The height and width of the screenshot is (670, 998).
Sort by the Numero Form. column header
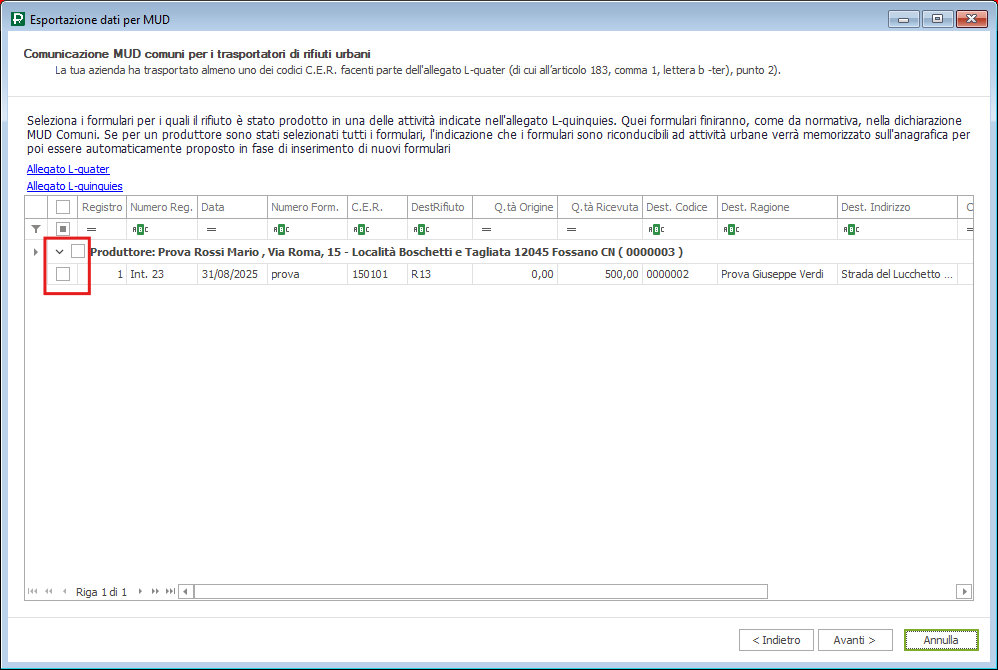pos(306,207)
